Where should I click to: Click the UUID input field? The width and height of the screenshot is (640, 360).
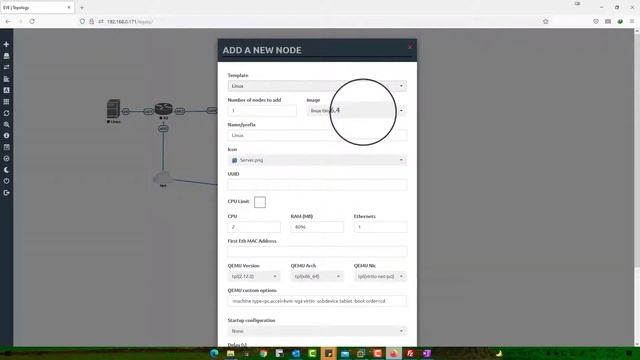[x=317, y=184]
